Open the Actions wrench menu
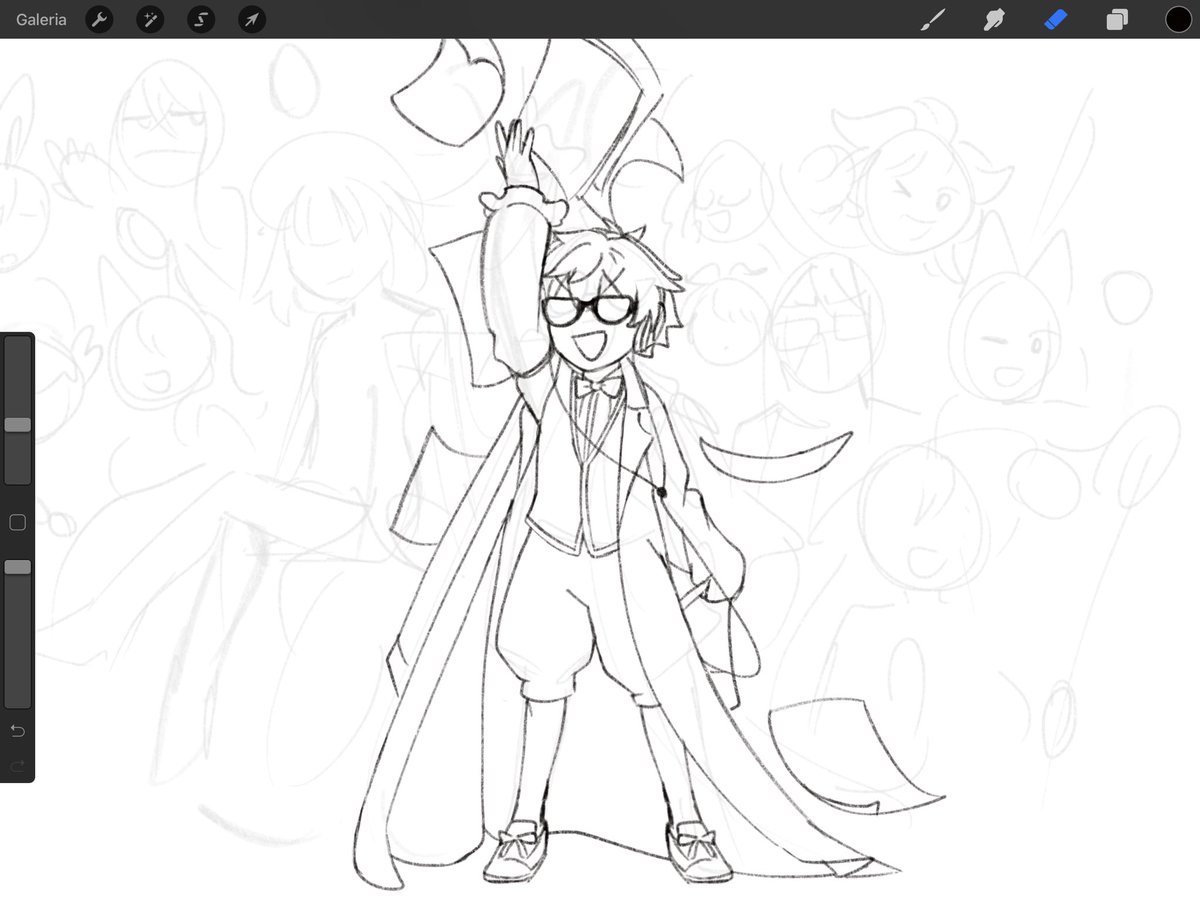 (99, 19)
